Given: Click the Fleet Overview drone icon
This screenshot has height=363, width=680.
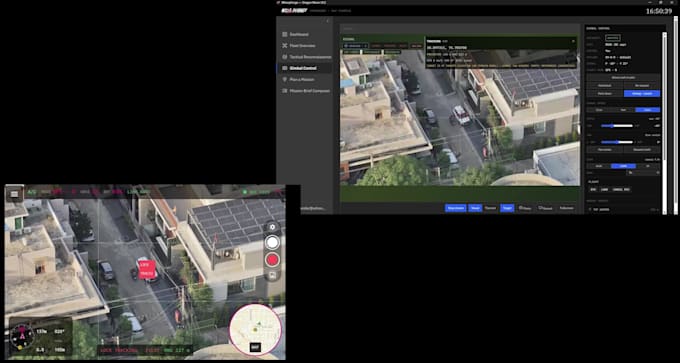Looking at the screenshot, I should [x=285, y=46].
